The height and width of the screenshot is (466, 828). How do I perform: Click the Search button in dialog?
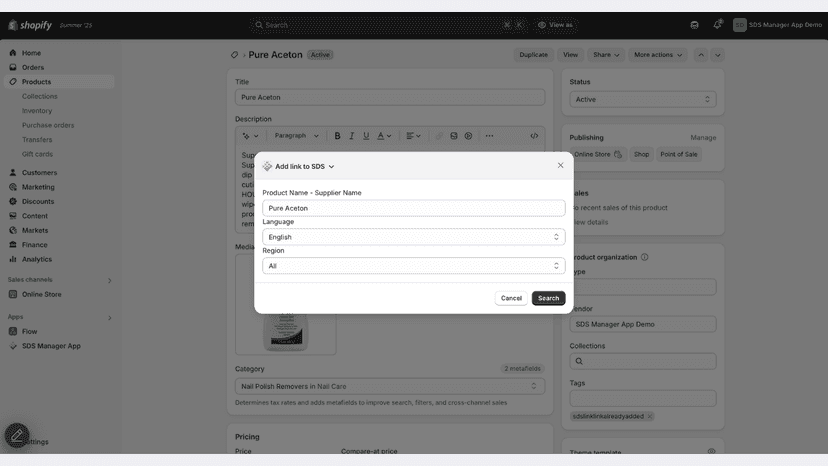[x=548, y=298]
